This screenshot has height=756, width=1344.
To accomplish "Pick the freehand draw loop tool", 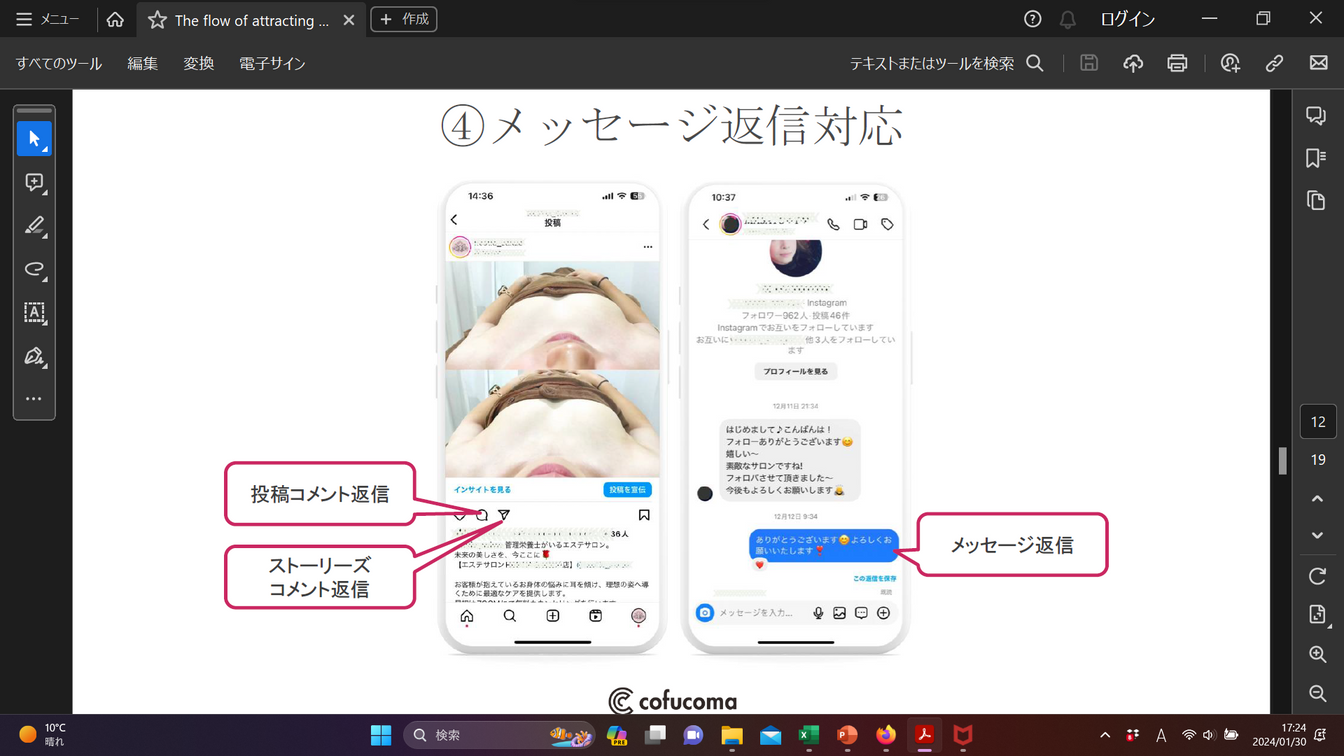I will tap(34, 269).
